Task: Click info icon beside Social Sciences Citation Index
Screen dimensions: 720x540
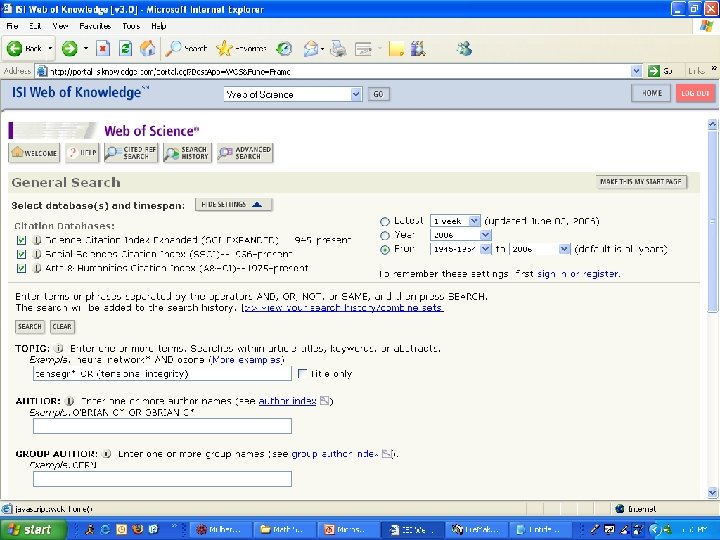Action: point(37,254)
